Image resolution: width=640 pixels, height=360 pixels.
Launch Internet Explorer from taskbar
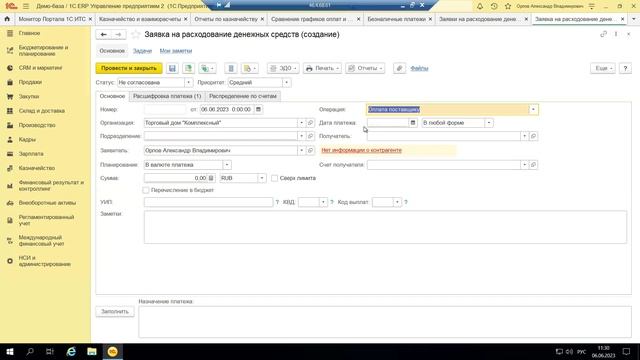tap(71, 351)
